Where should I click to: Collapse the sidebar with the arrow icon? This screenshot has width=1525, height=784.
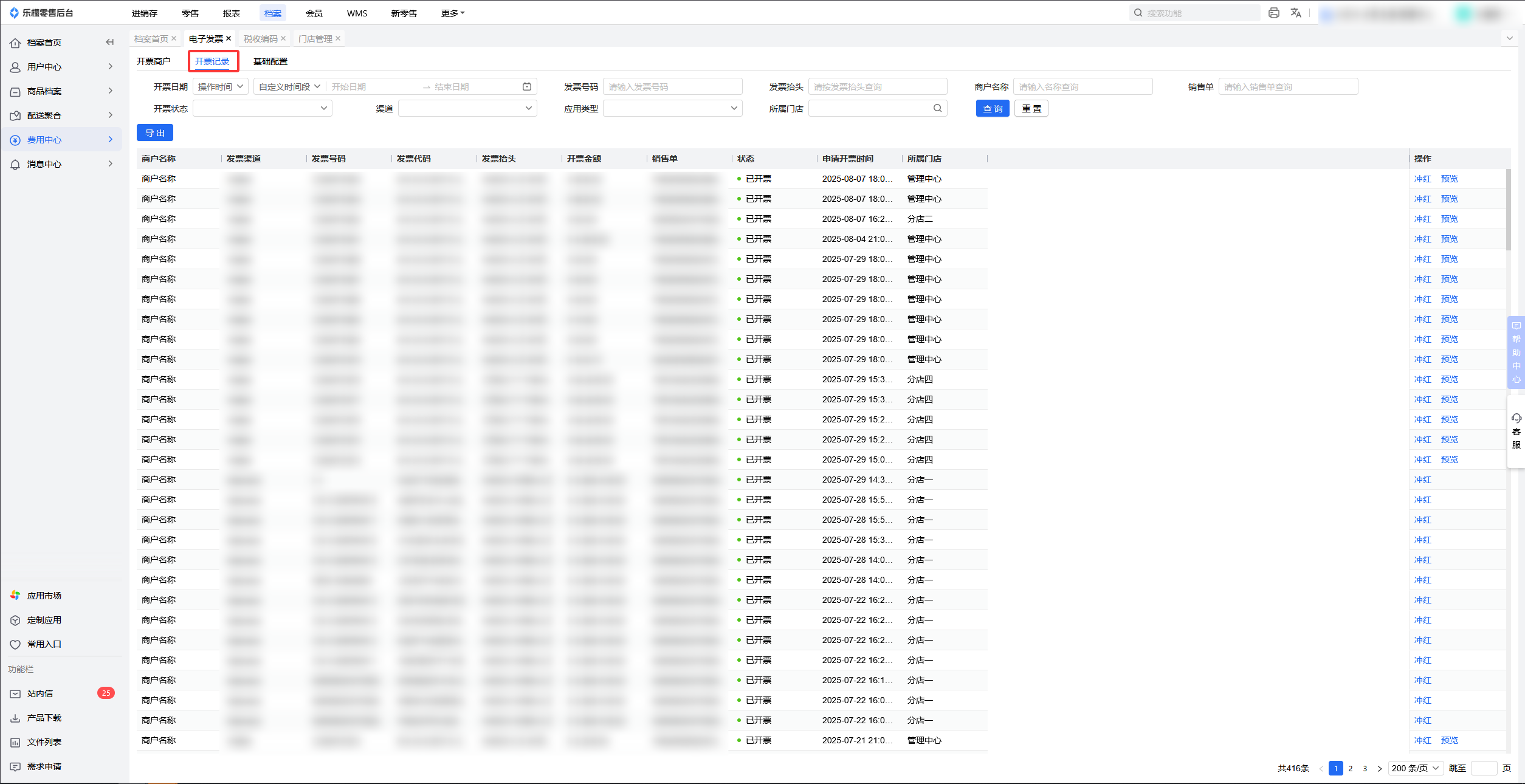click(x=109, y=42)
